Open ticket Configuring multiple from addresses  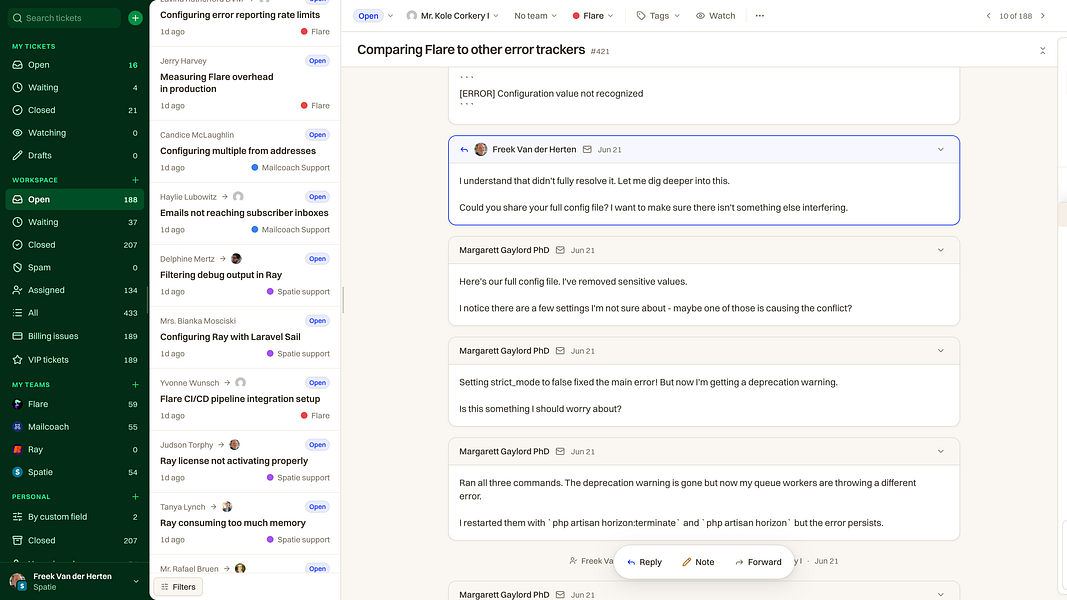245,151
